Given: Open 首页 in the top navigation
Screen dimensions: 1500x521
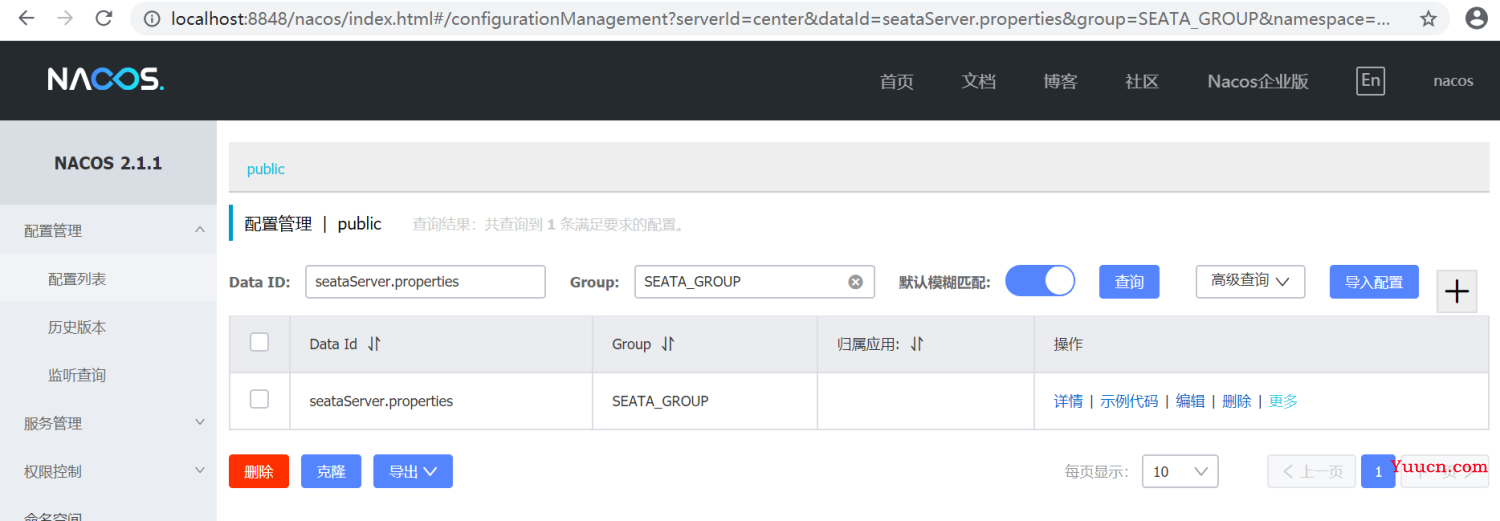Looking at the screenshot, I should pyautogui.click(x=897, y=81).
